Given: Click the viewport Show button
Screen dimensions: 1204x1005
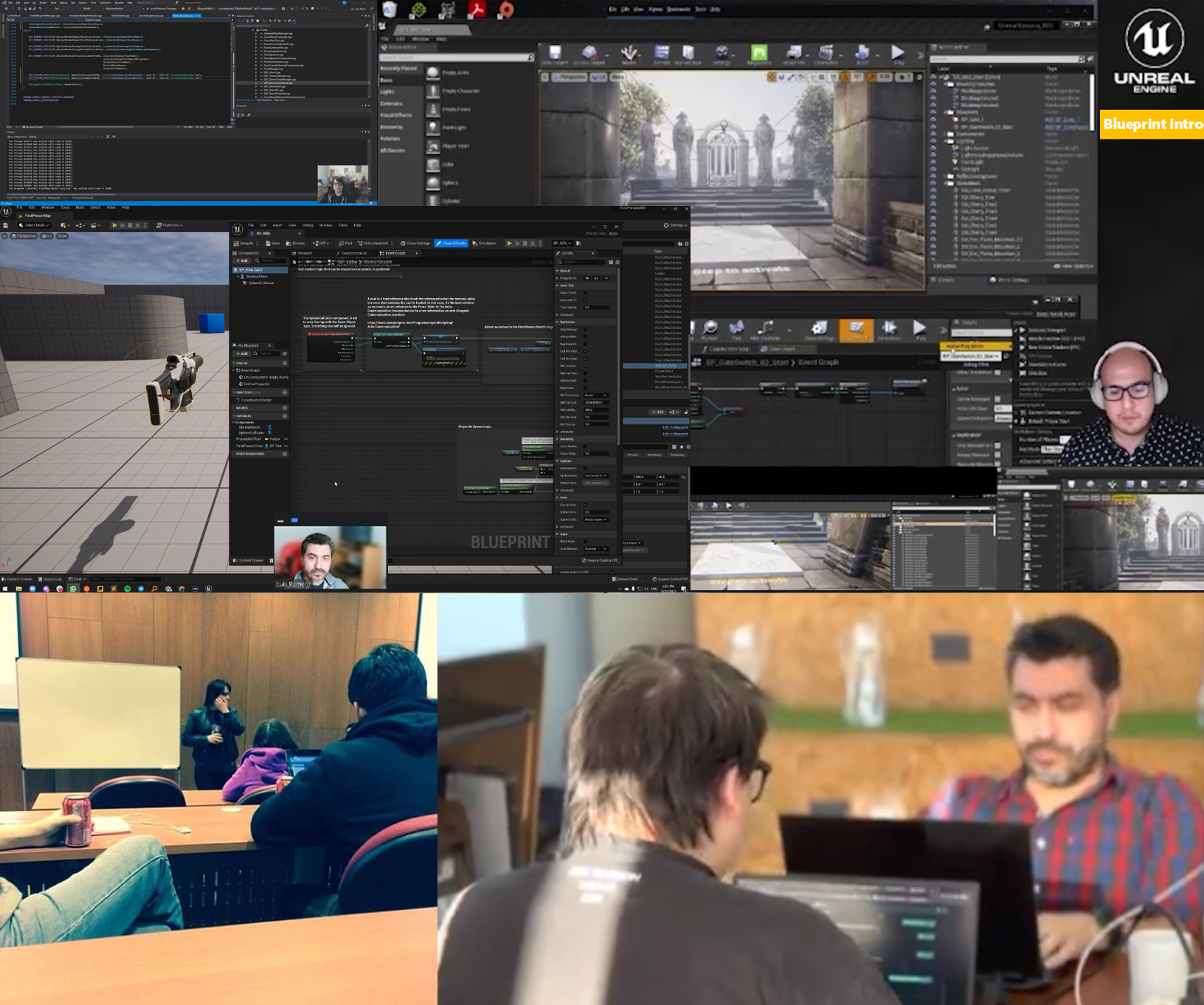Looking at the screenshot, I should pyautogui.click(x=62, y=236).
